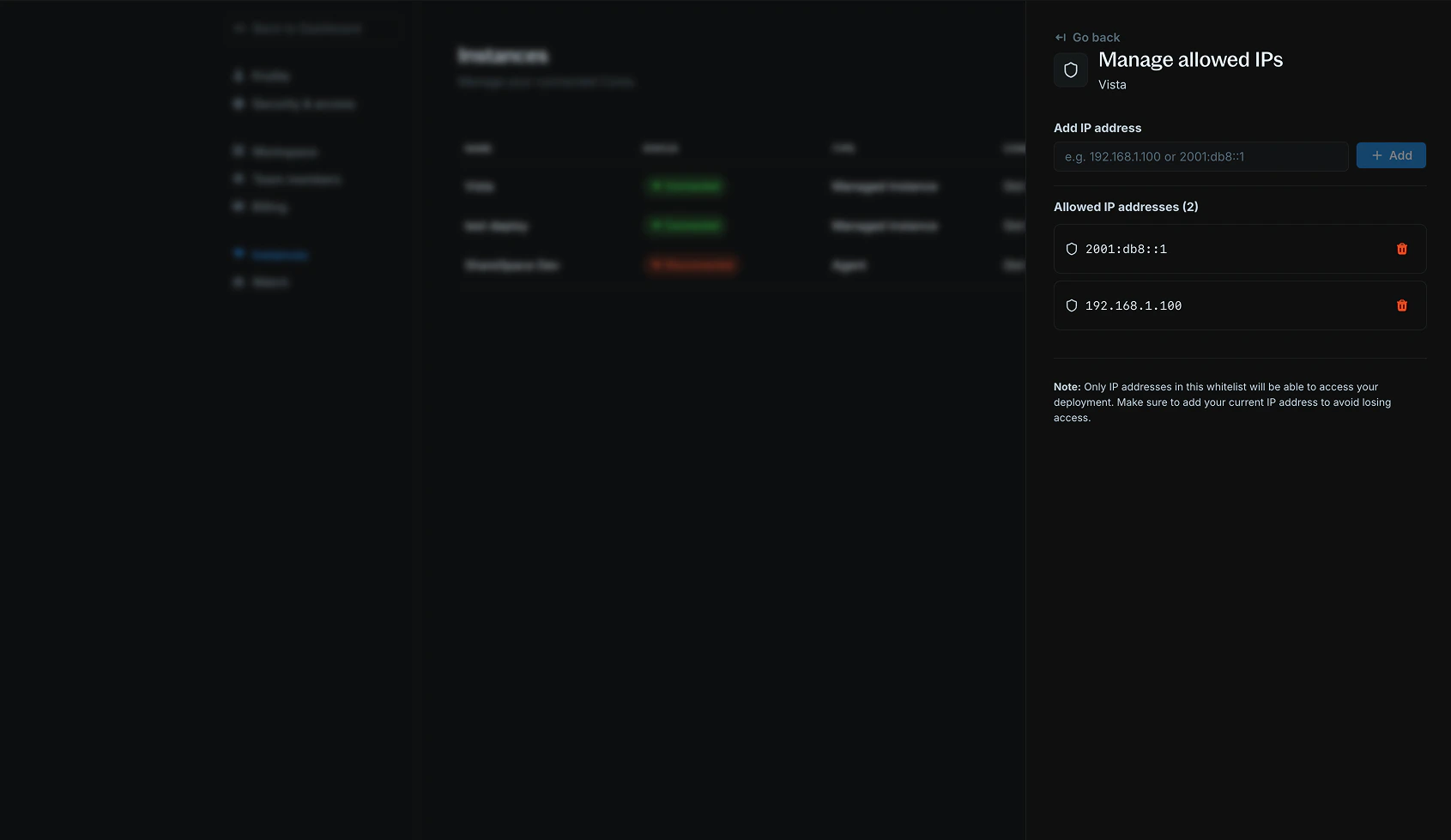Click the Go back arrow icon
The height and width of the screenshot is (840, 1451).
pyautogui.click(x=1061, y=38)
